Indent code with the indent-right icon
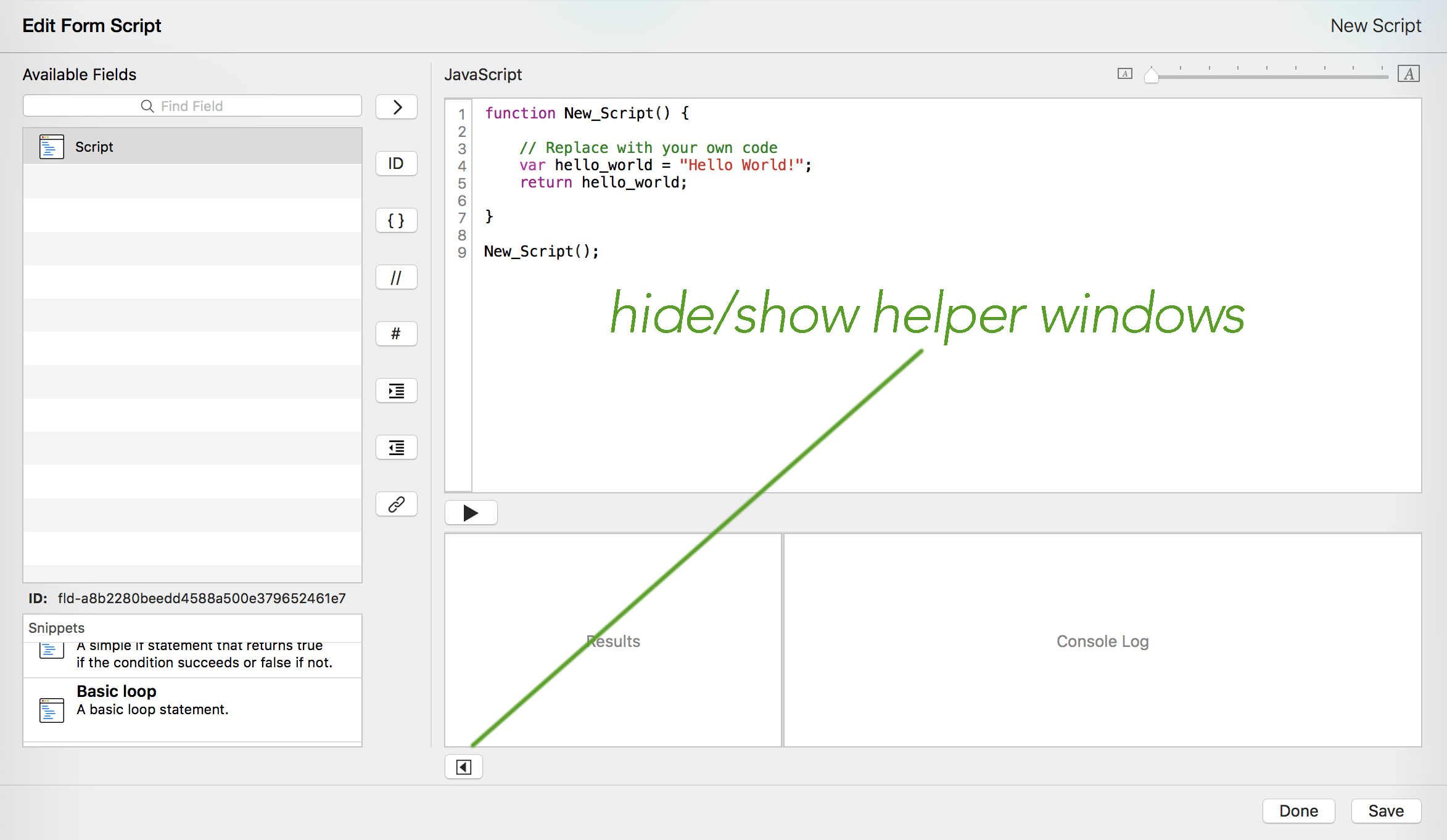 pyautogui.click(x=396, y=391)
